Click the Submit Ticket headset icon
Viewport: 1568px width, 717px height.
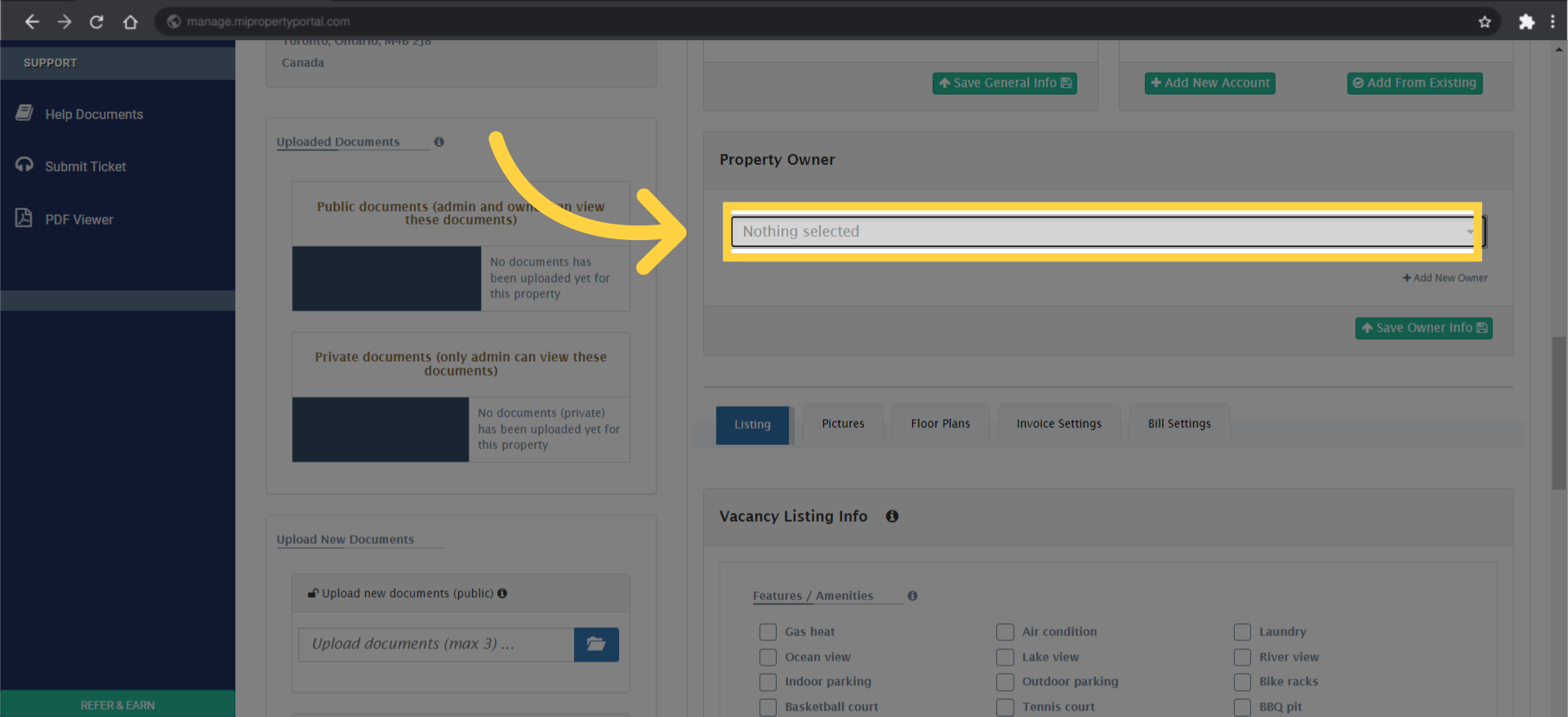[x=24, y=165]
